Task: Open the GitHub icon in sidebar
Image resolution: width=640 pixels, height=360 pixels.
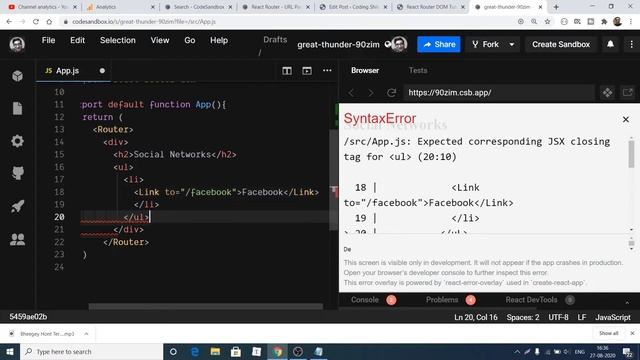Action: (17, 173)
